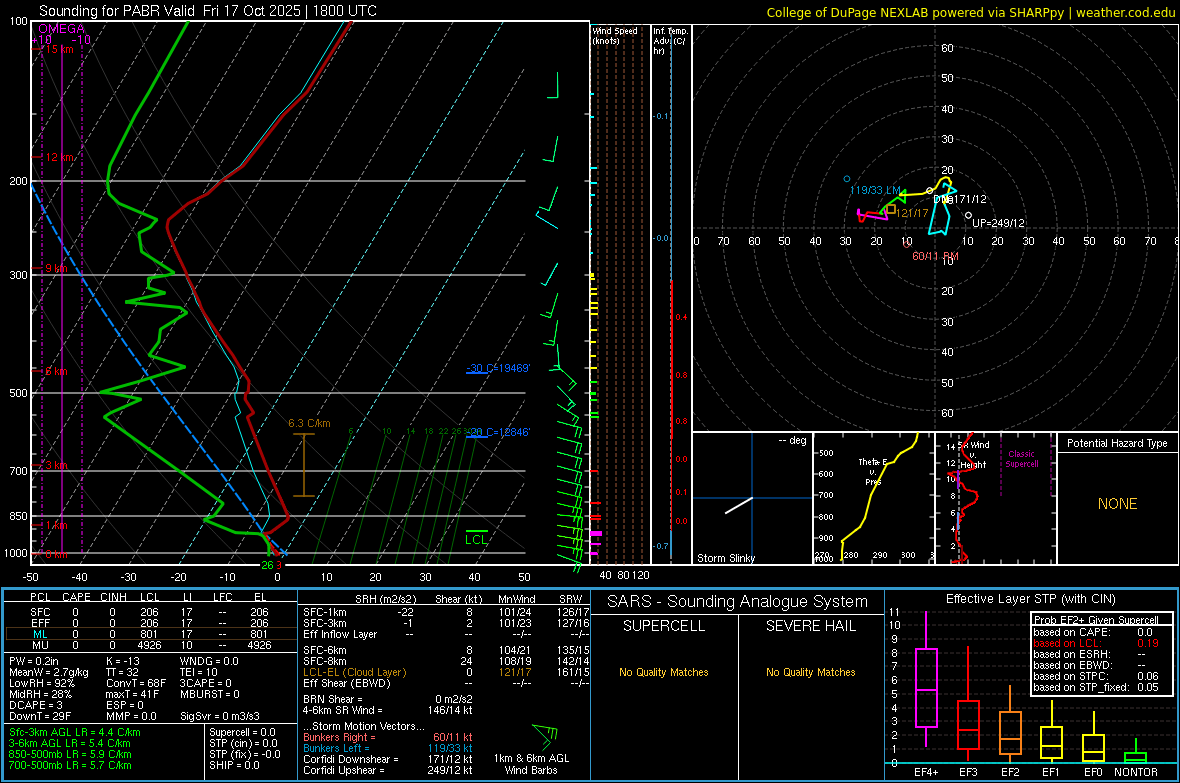
Task: Click the MBURST = 0 value
Action: (x=210, y=694)
